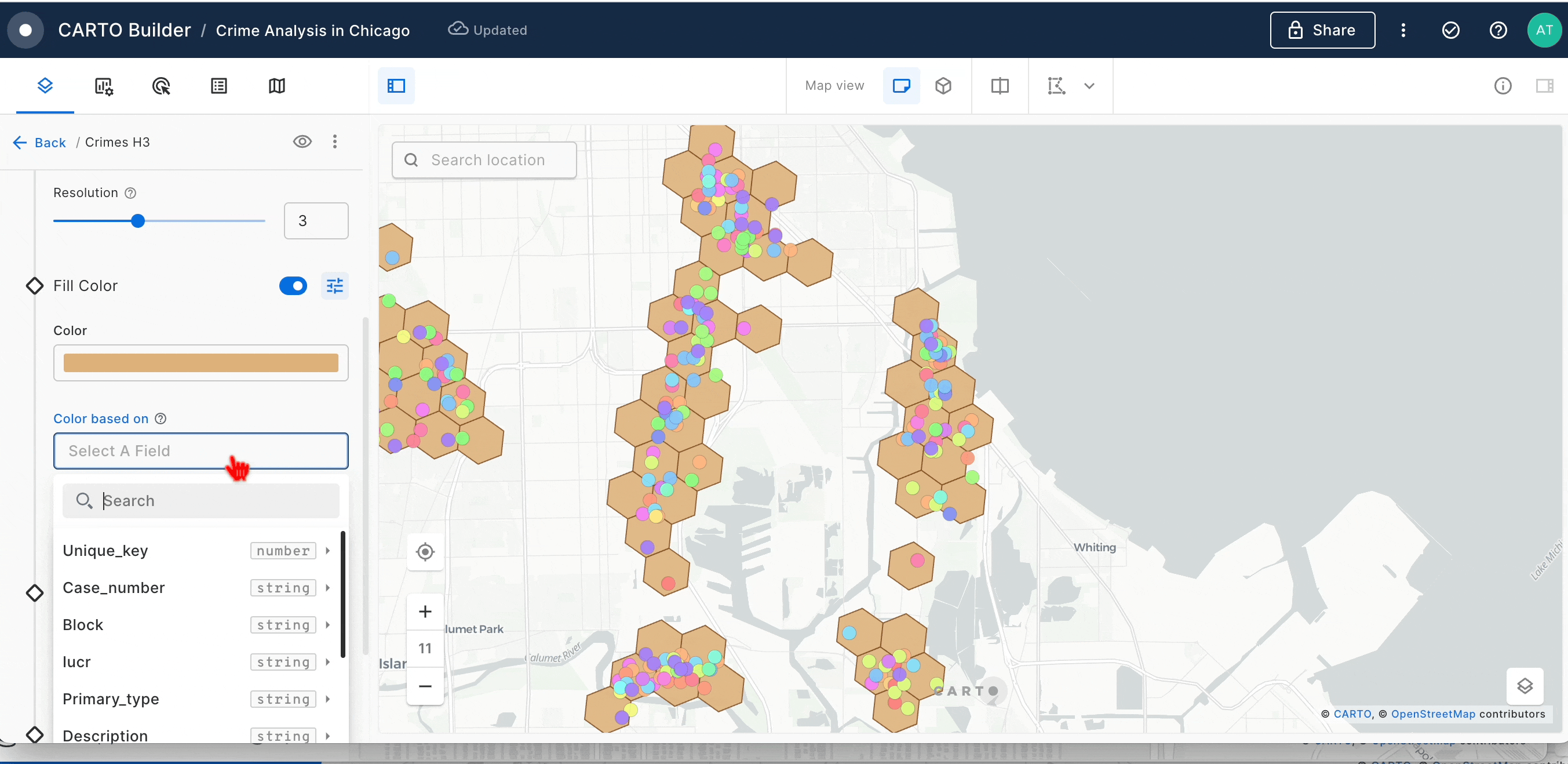Click the zoom level 11 indicator
1568x764 pixels.
(425, 649)
